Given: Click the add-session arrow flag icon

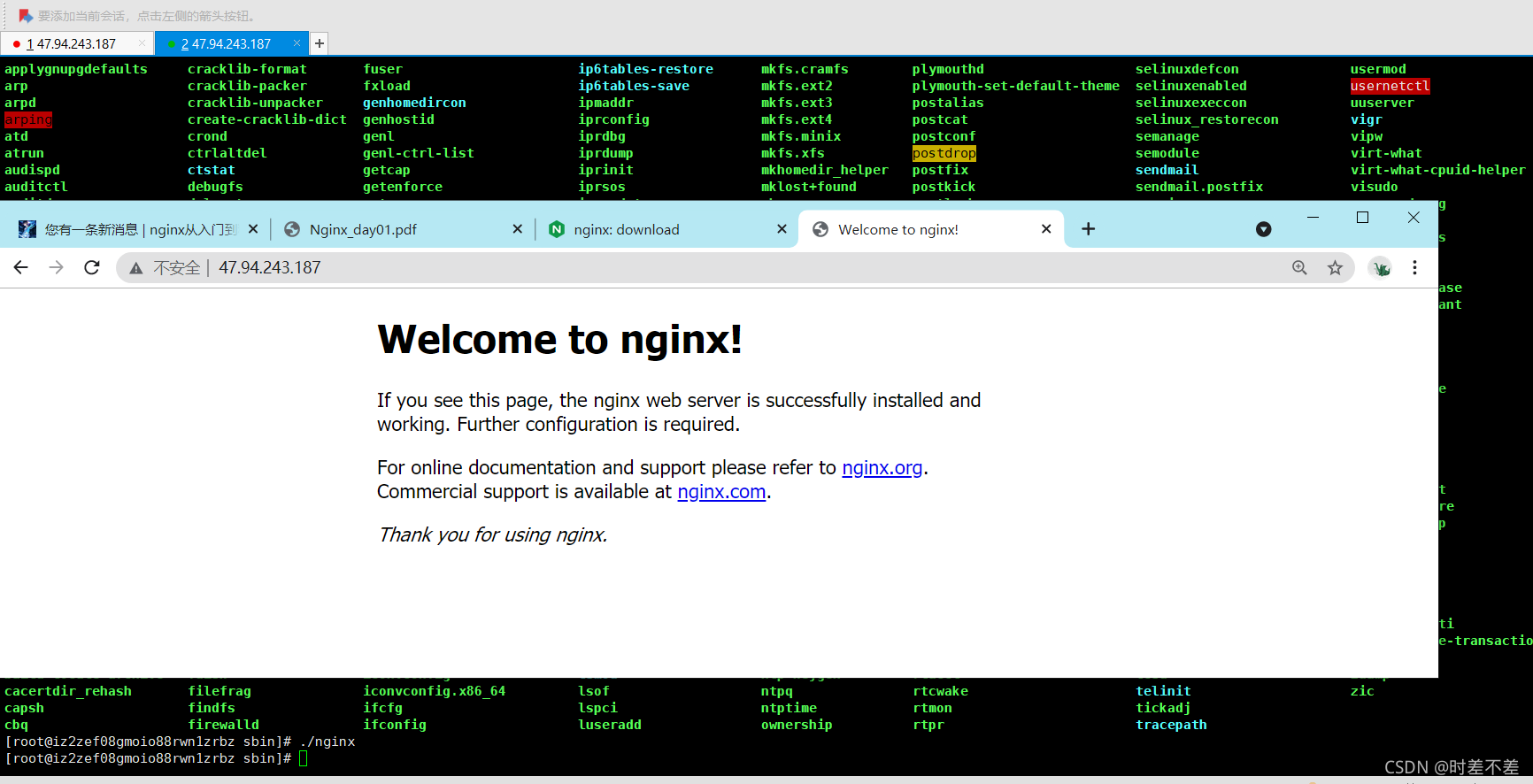Looking at the screenshot, I should coord(26,16).
